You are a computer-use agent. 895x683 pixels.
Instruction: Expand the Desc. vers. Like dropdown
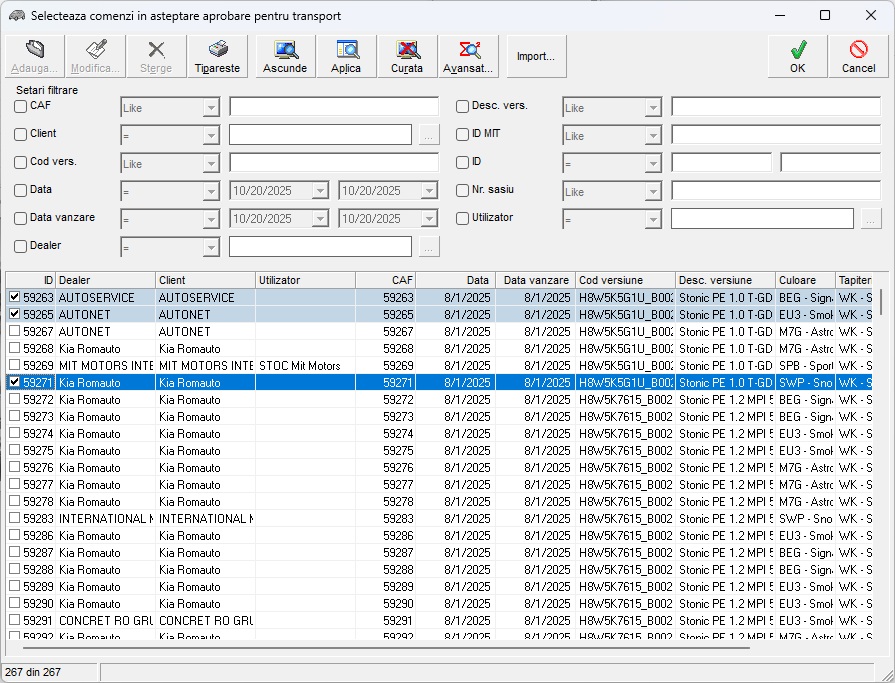[x=653, y=107]
